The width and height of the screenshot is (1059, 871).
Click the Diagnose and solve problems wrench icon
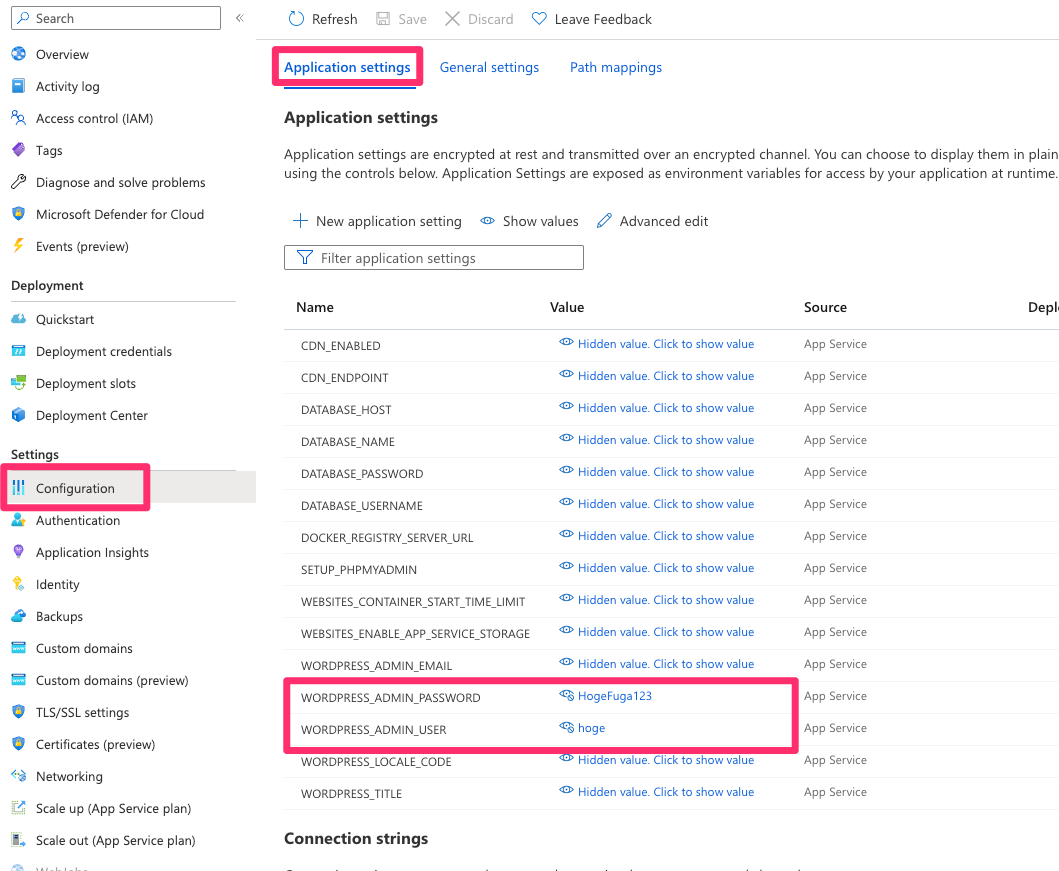18,182
